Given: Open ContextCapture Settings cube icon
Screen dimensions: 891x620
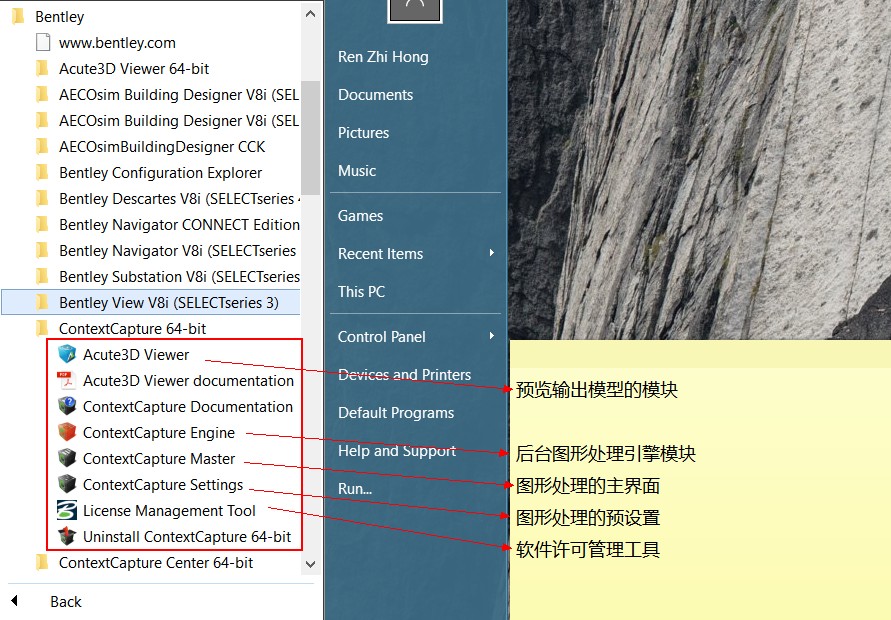Looking at the screenshot, I should point(67,484).
